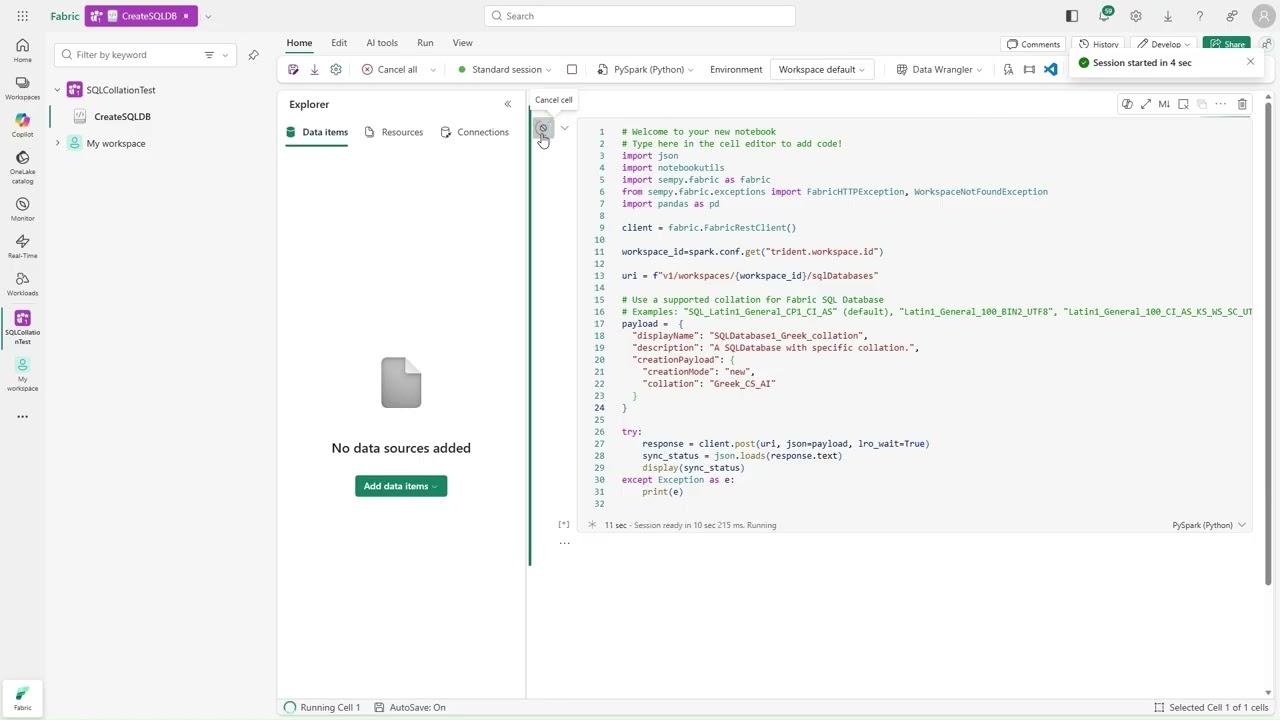
Task: Click the stop session square icon
Action: click(x=572, y=69)
